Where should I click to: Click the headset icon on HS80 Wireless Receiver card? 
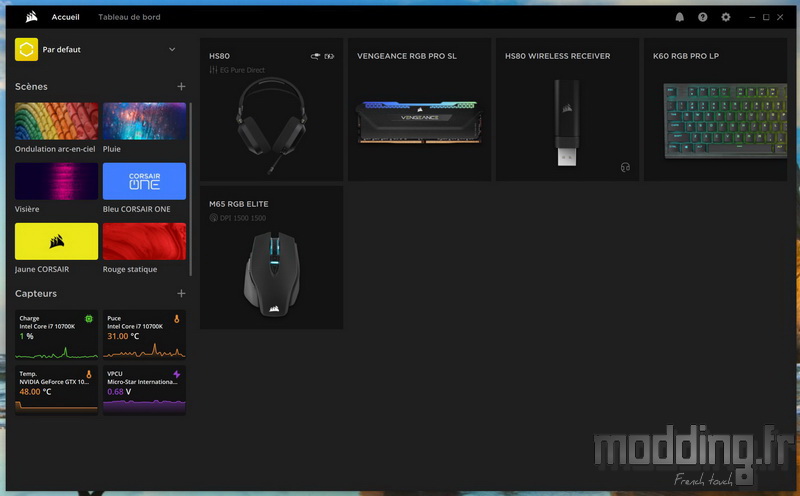(625, 167)
